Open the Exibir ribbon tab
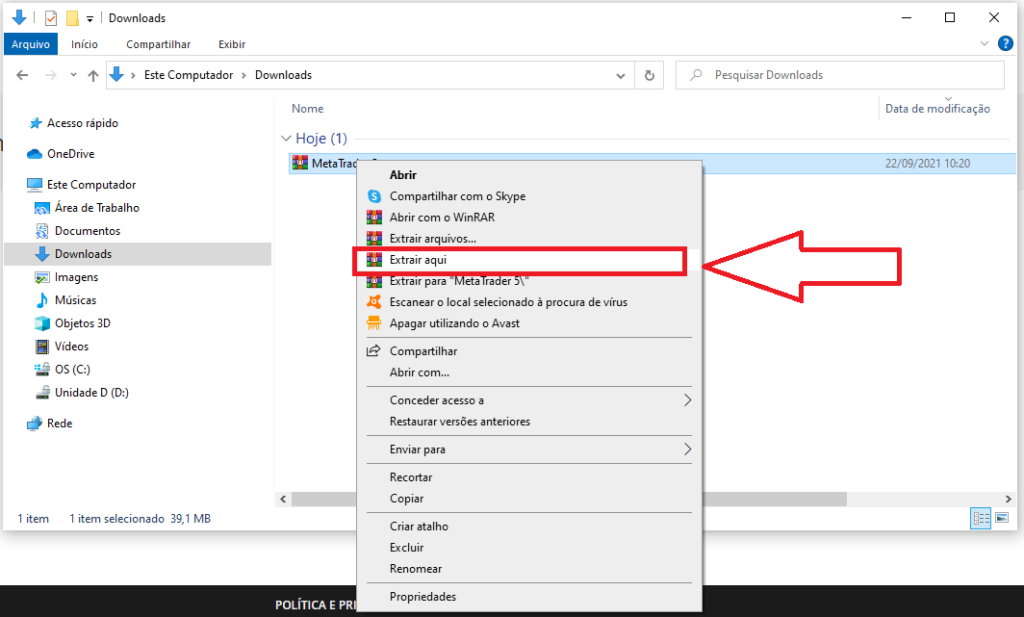Image resolution: width=1024 pixels, height=617 pixels. (231, 44)
